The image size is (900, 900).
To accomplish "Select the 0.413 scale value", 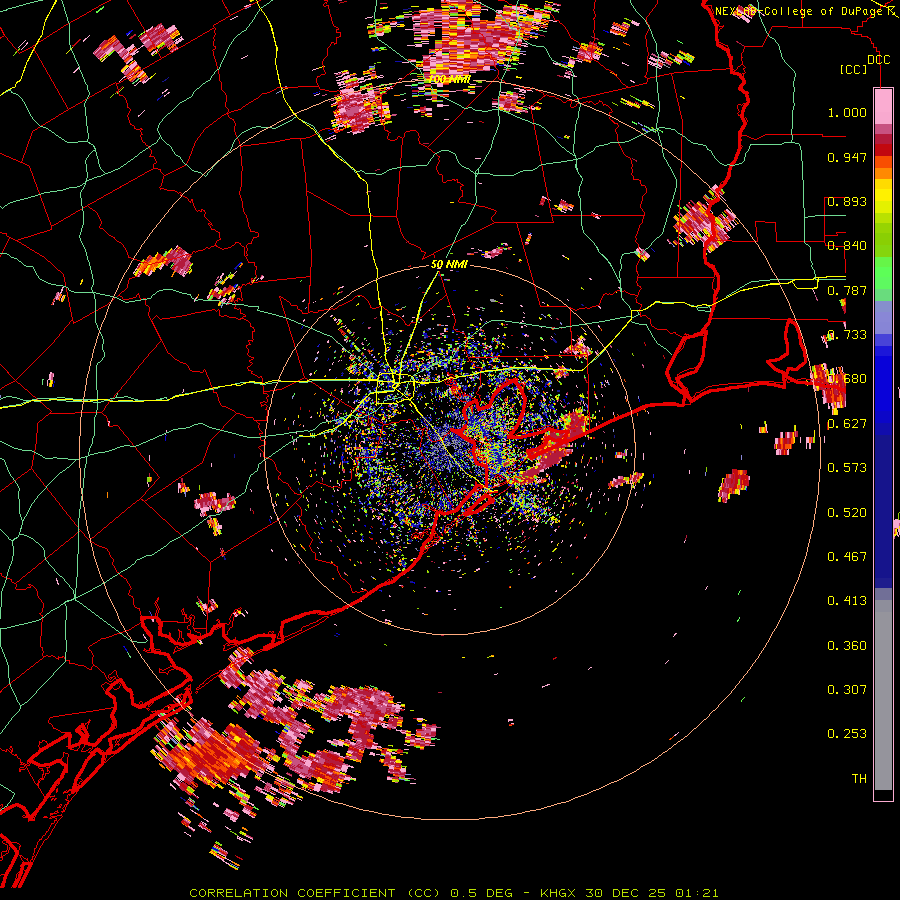I will 847,601.
